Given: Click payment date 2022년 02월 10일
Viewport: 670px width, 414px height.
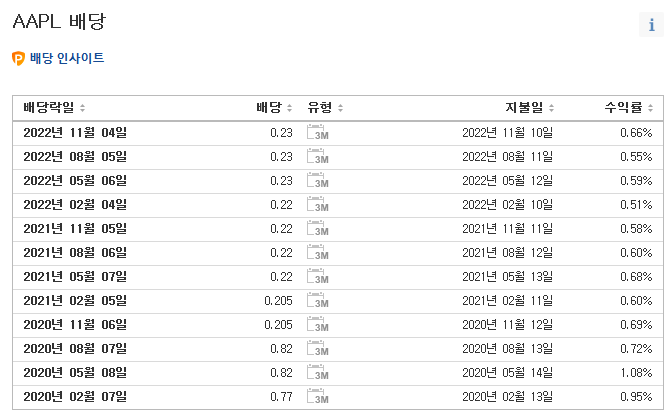Looking at the screenshot, I should click(x=508, y=205).
